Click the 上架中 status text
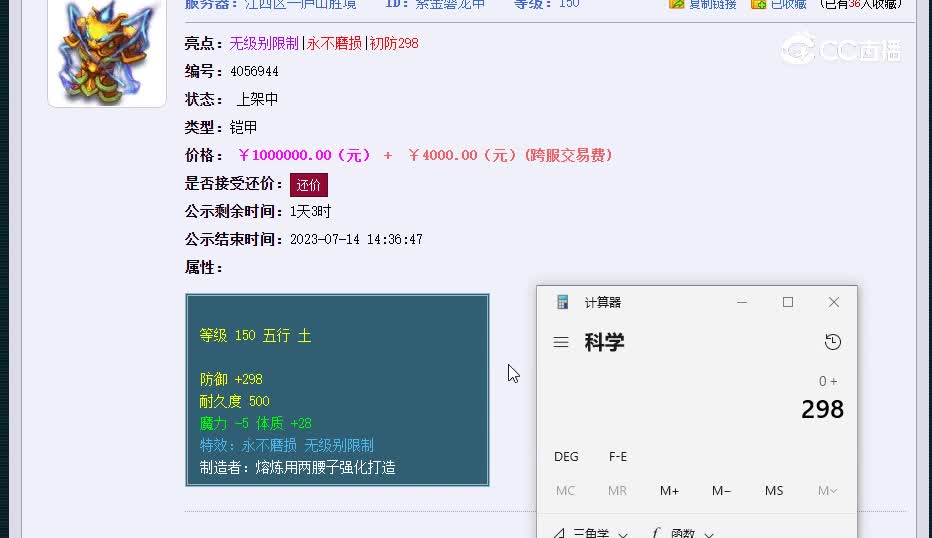The width and height of the screenshot is (932, 538). 257,99
